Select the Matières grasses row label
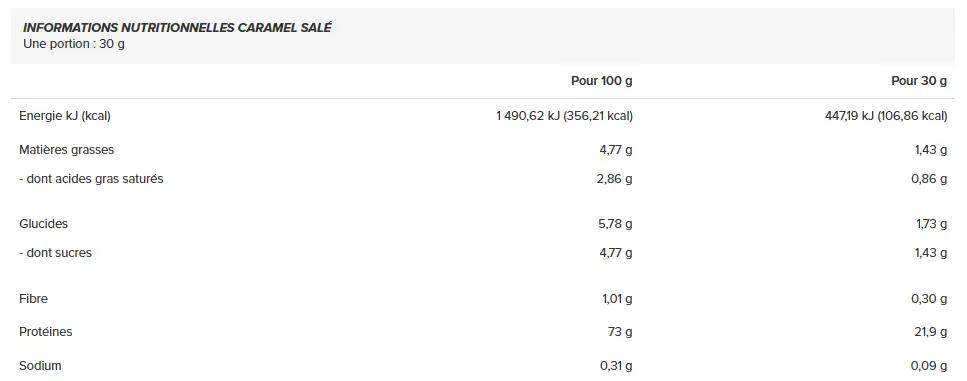967x381 pixels. [x=67, y=150]
